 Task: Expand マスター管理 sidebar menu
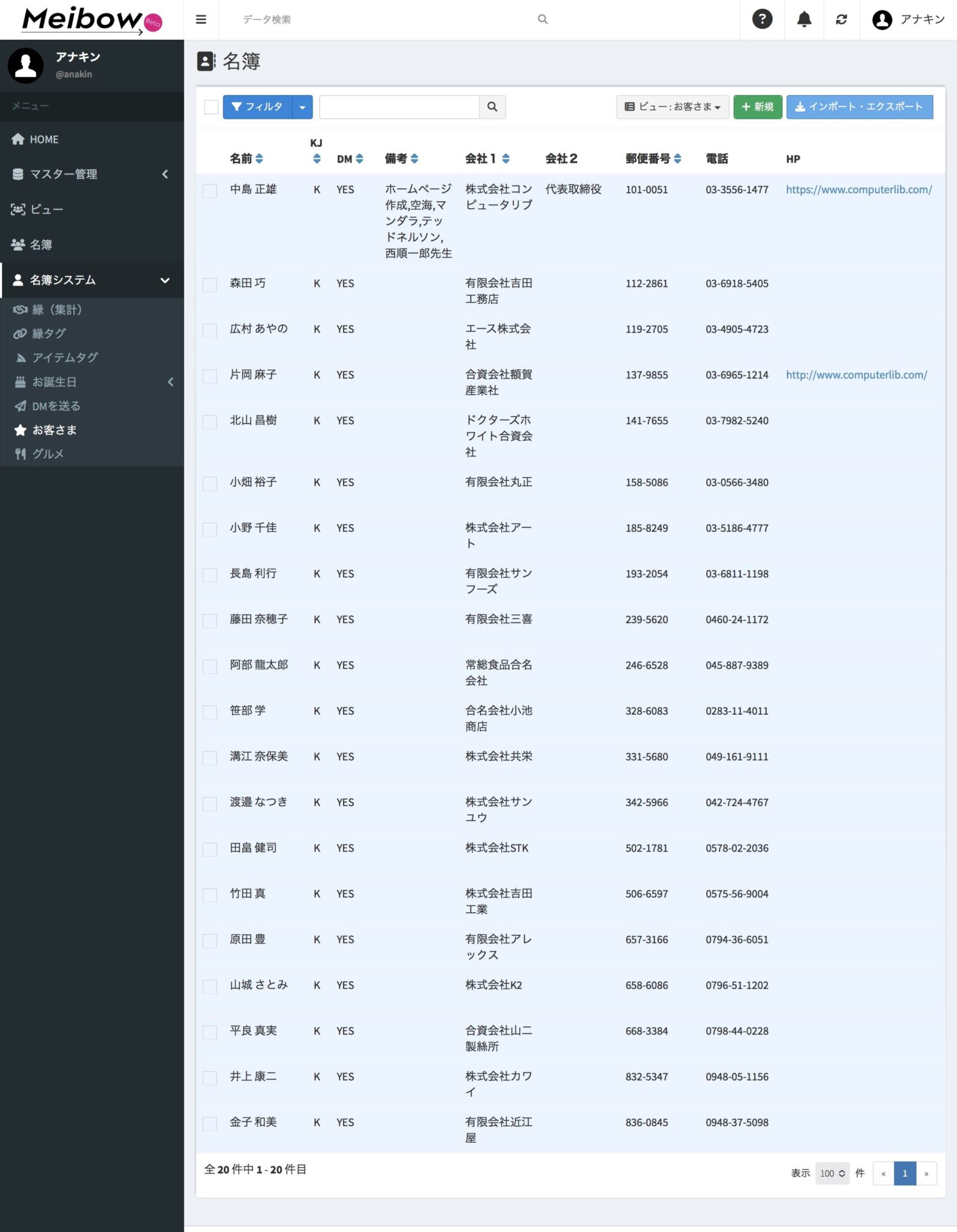pos(92,174)
